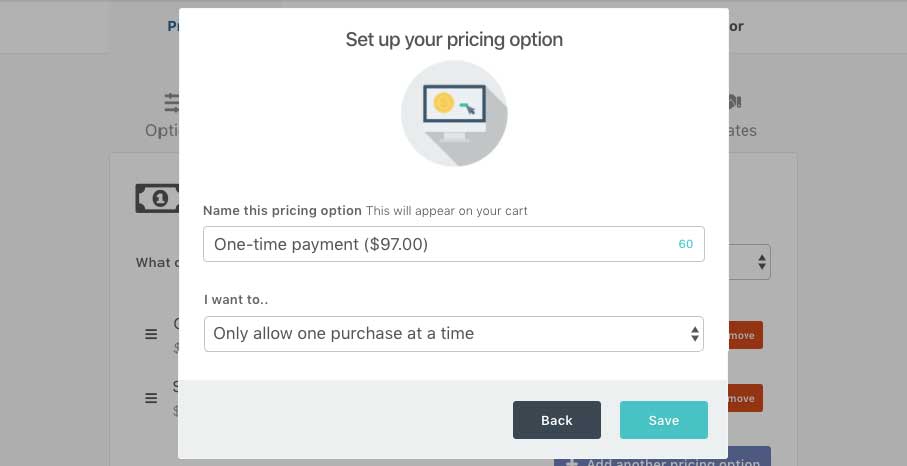The width and height of the screenshot is (907, 466).
Task: Switch to the partially hidden 'Pr' tab
Action: (x=173, y=26)
